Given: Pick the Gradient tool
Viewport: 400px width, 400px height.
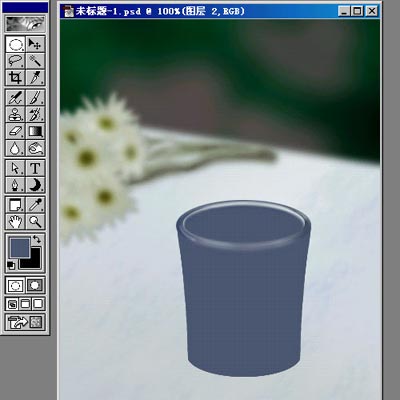Looking at the screenshot, I should tap(35, 131).
